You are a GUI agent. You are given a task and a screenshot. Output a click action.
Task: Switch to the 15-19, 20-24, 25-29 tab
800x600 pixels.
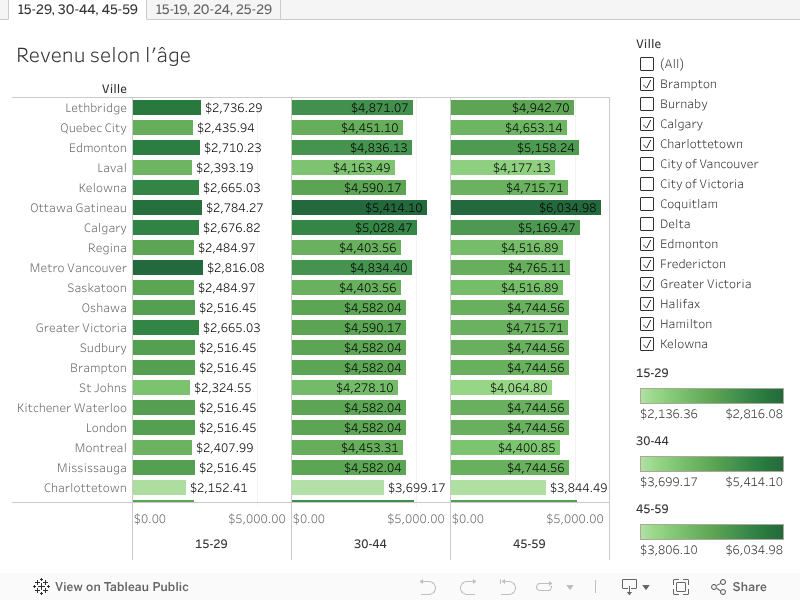pos(213,9)
